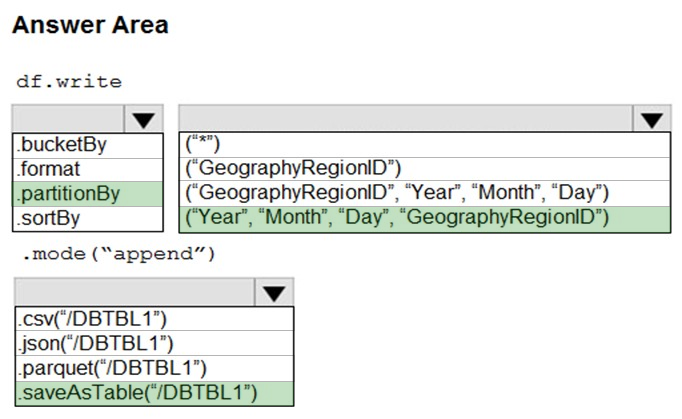Choose the .json("/DBTBL1") option
Screen dimensions: 682x419
click(x=154, y=343)
